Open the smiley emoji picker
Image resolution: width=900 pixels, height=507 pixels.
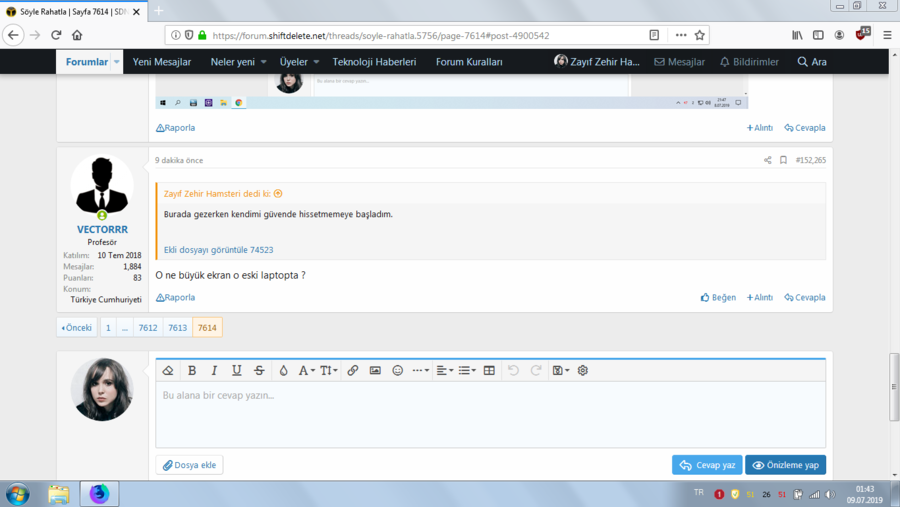tap(397, 370)
